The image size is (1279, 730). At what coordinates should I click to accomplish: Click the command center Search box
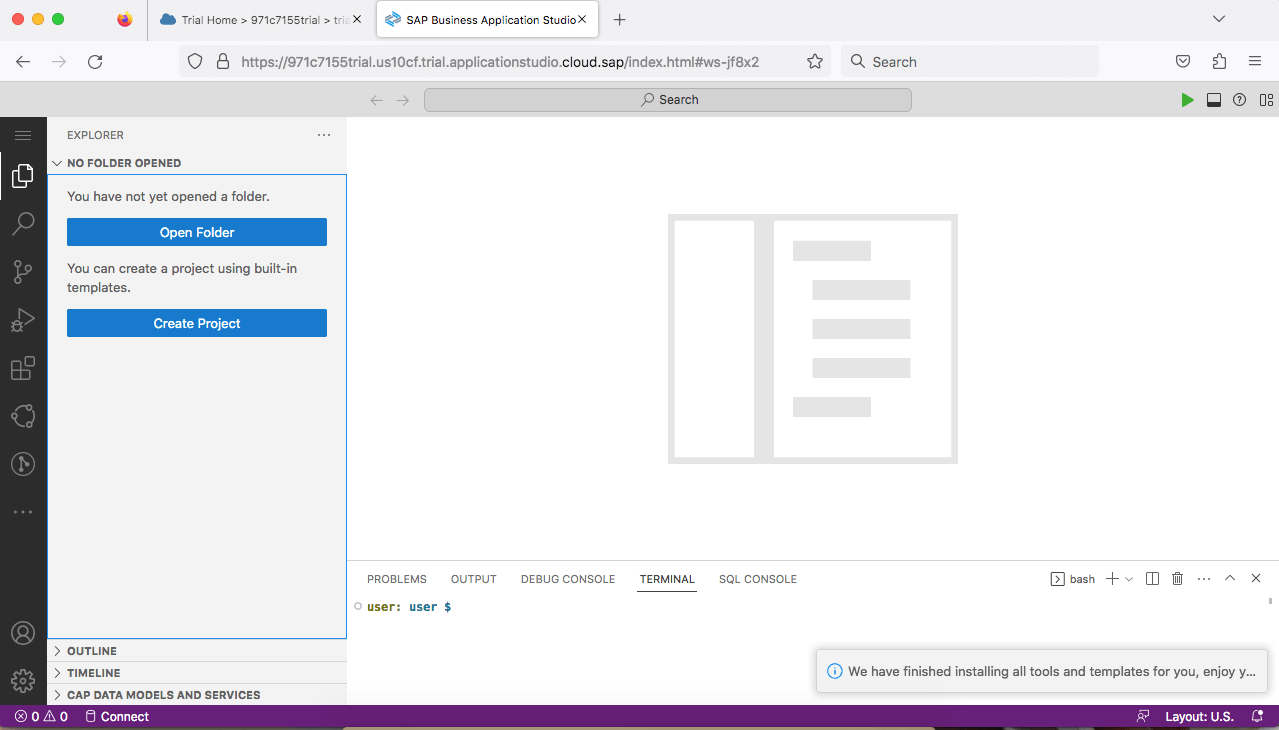(x=668, y=100)
